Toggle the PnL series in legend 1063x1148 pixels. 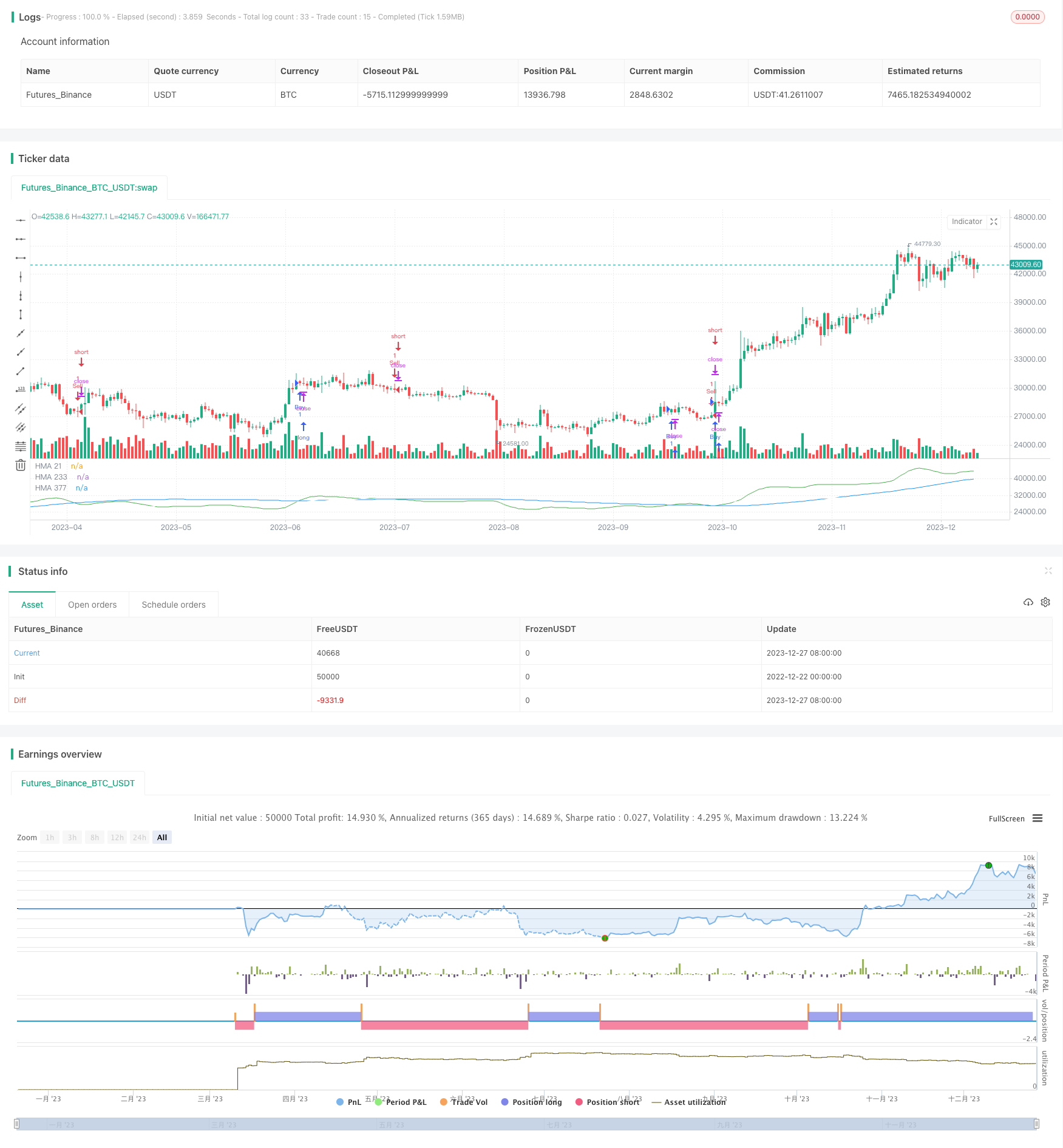point(348,1102)
